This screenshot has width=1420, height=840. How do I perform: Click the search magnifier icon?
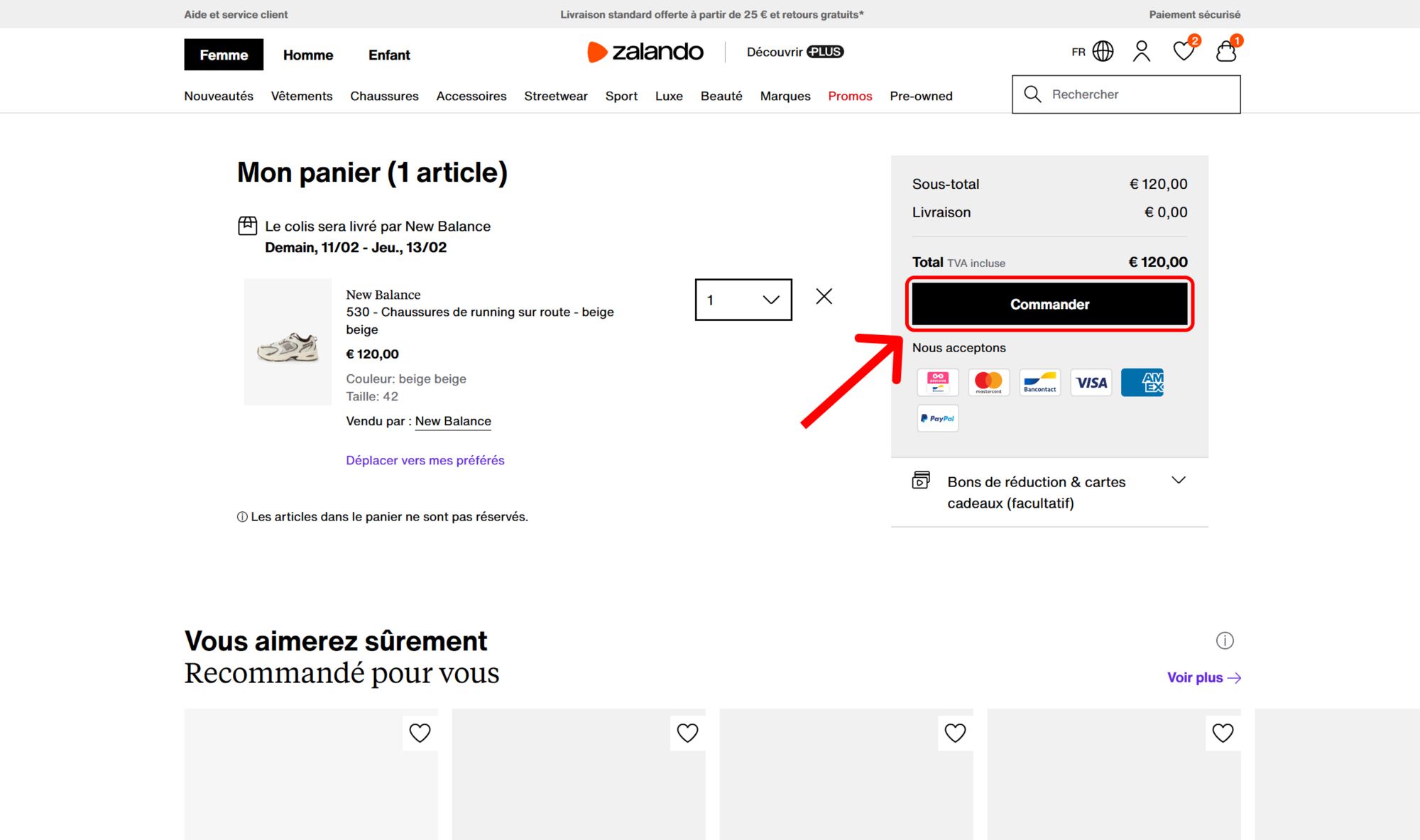[x=1032, y=94]
